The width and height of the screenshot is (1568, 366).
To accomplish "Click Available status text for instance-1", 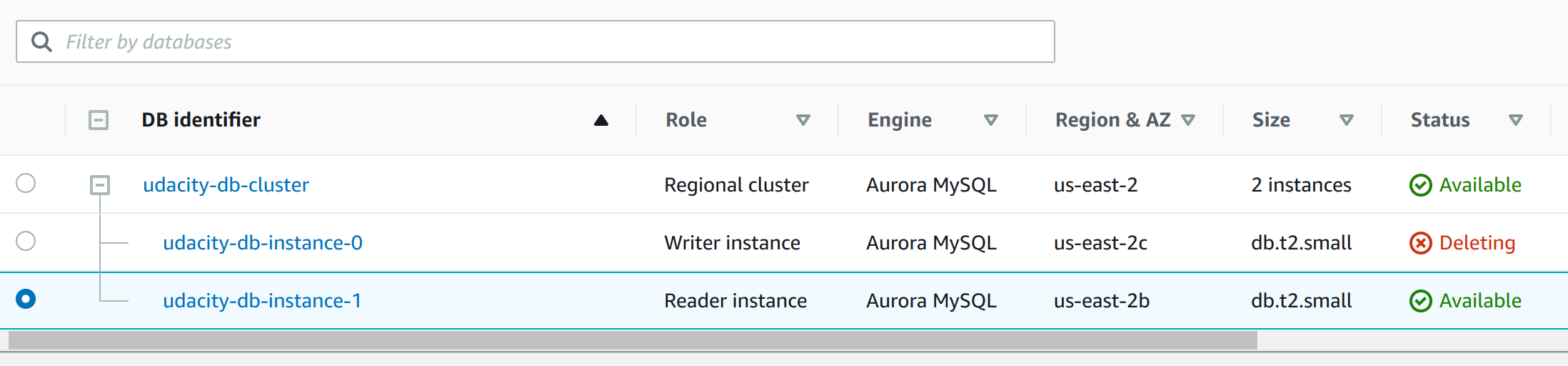I will pyautogui.click(x=1480, y=301).
